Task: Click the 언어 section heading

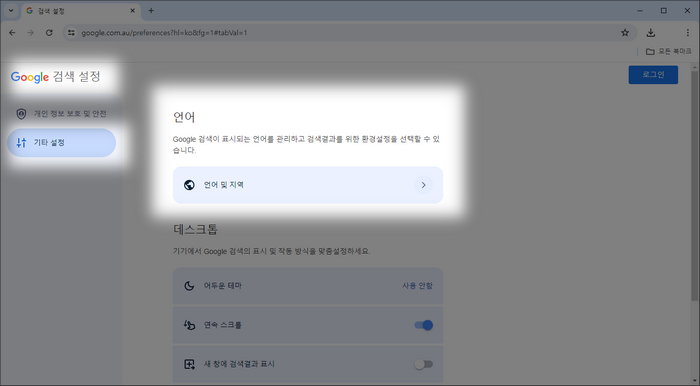Action: pyautogui.click(x=184, y=117)
